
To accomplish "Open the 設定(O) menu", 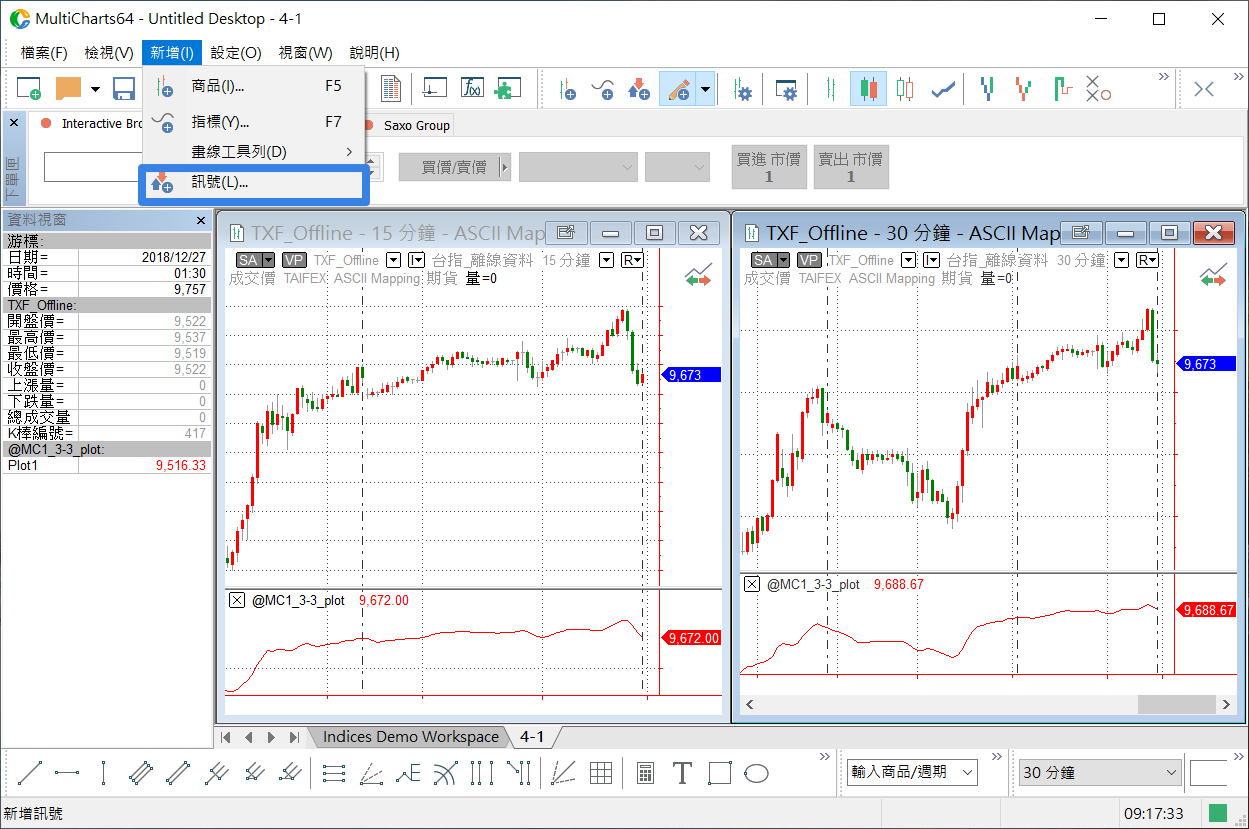I will coord(236,53).
